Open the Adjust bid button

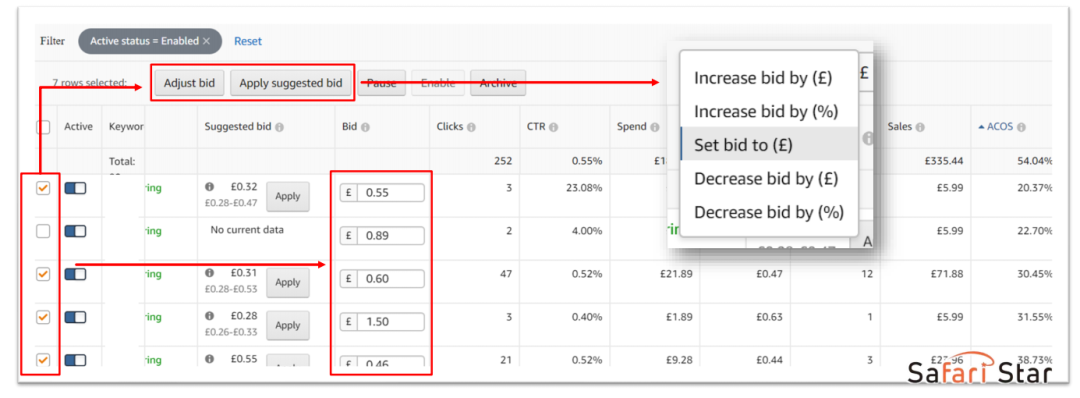click(x=189, y=83)
